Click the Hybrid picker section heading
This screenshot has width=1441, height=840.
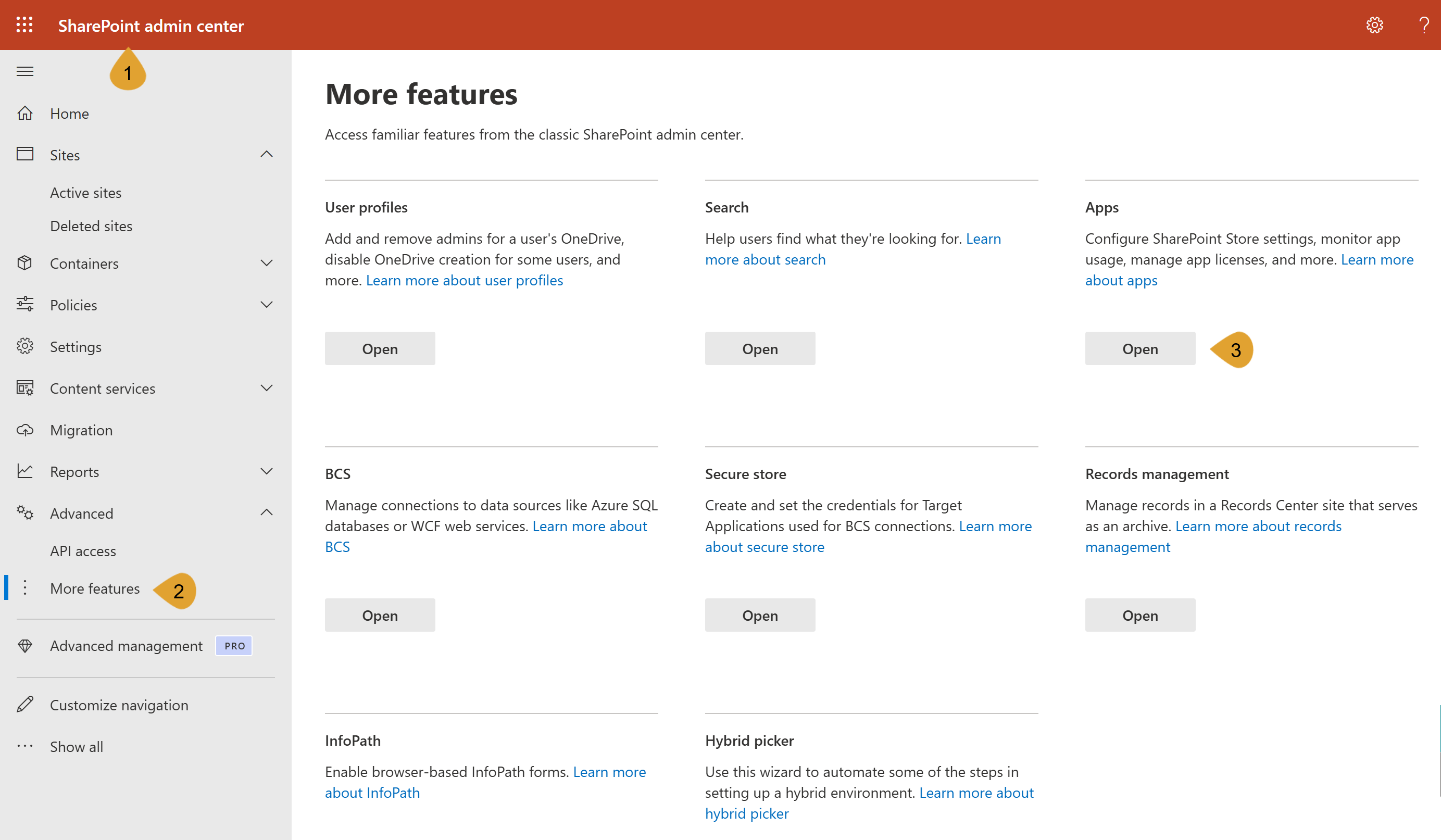pos(749,741)
